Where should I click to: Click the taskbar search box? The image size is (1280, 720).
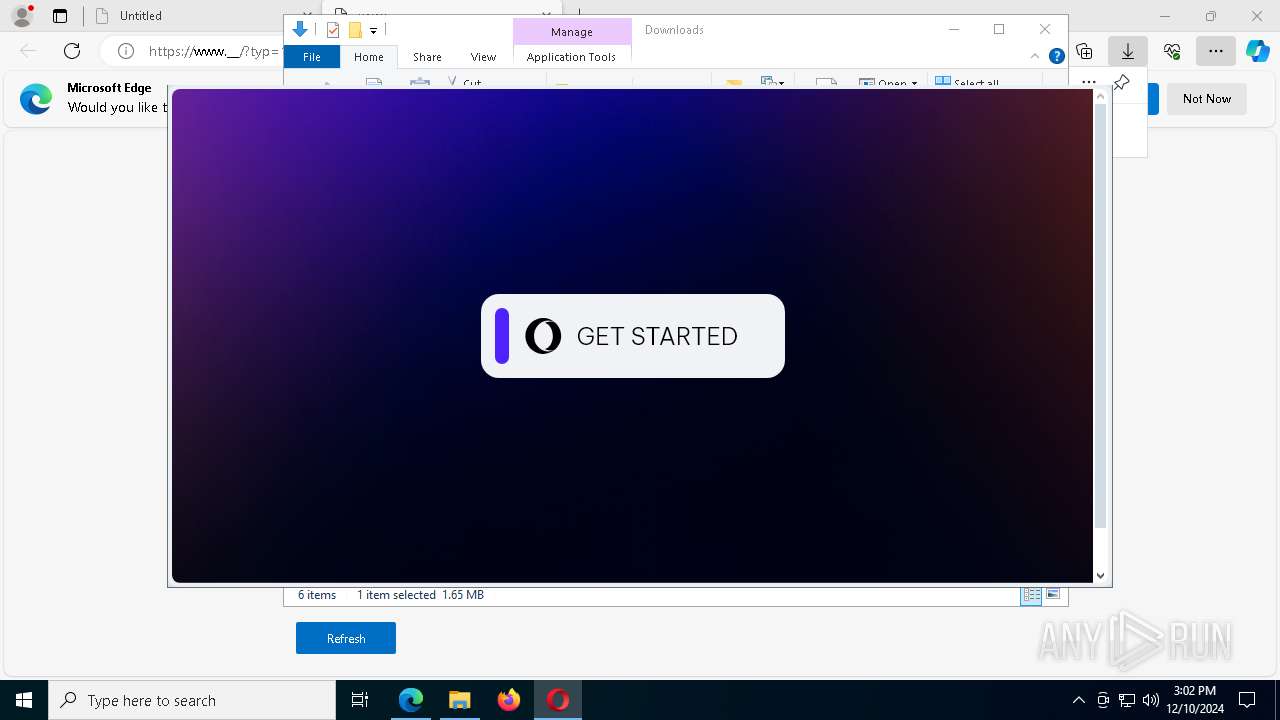click(192, 700)
